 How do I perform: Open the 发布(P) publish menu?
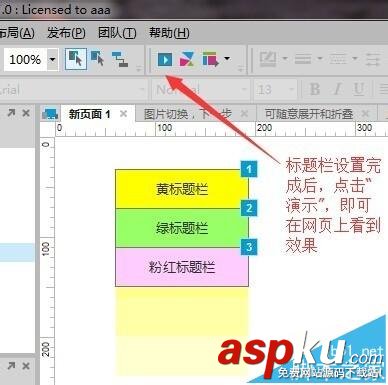[x=66, y=33]
